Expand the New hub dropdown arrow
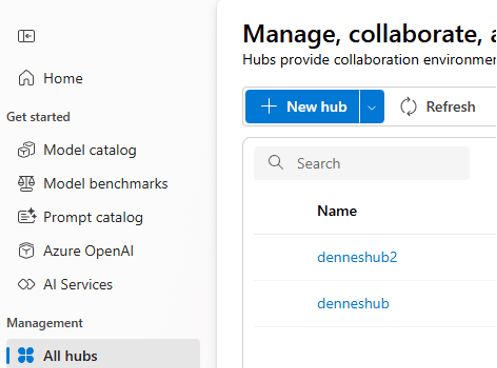The image size is (497, 368). coord(372,107)
